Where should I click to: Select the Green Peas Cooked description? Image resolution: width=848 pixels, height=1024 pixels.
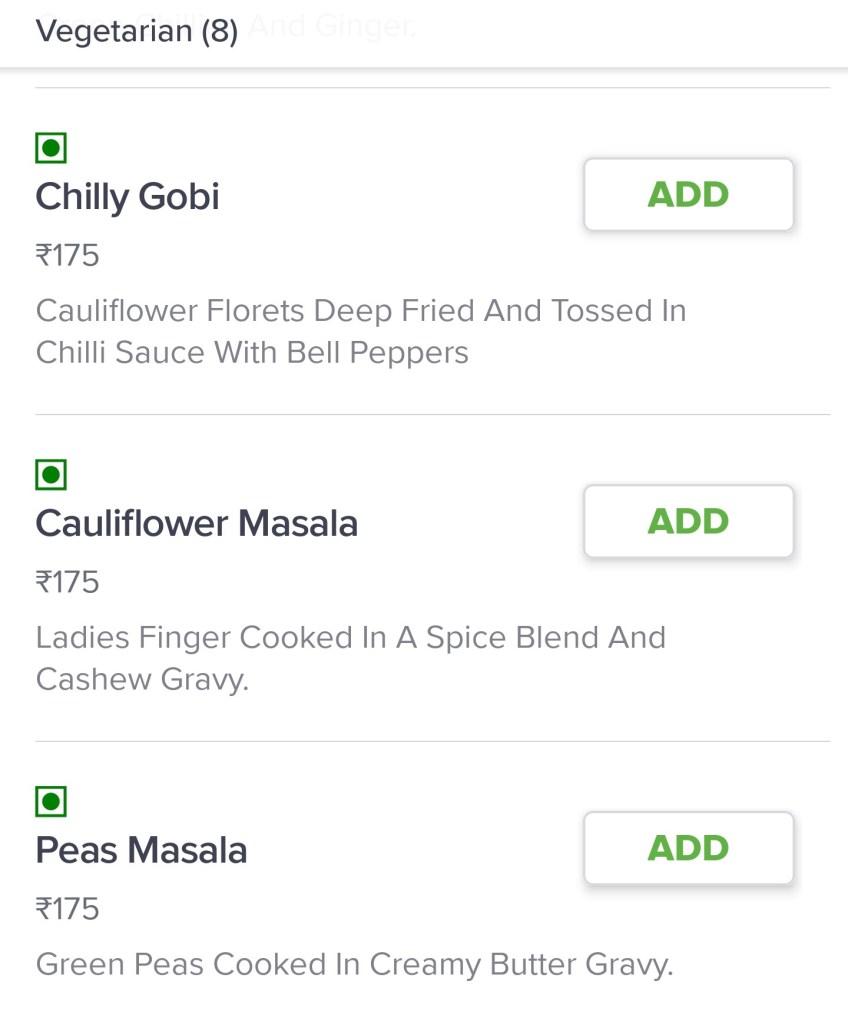(x=354, y=965)
